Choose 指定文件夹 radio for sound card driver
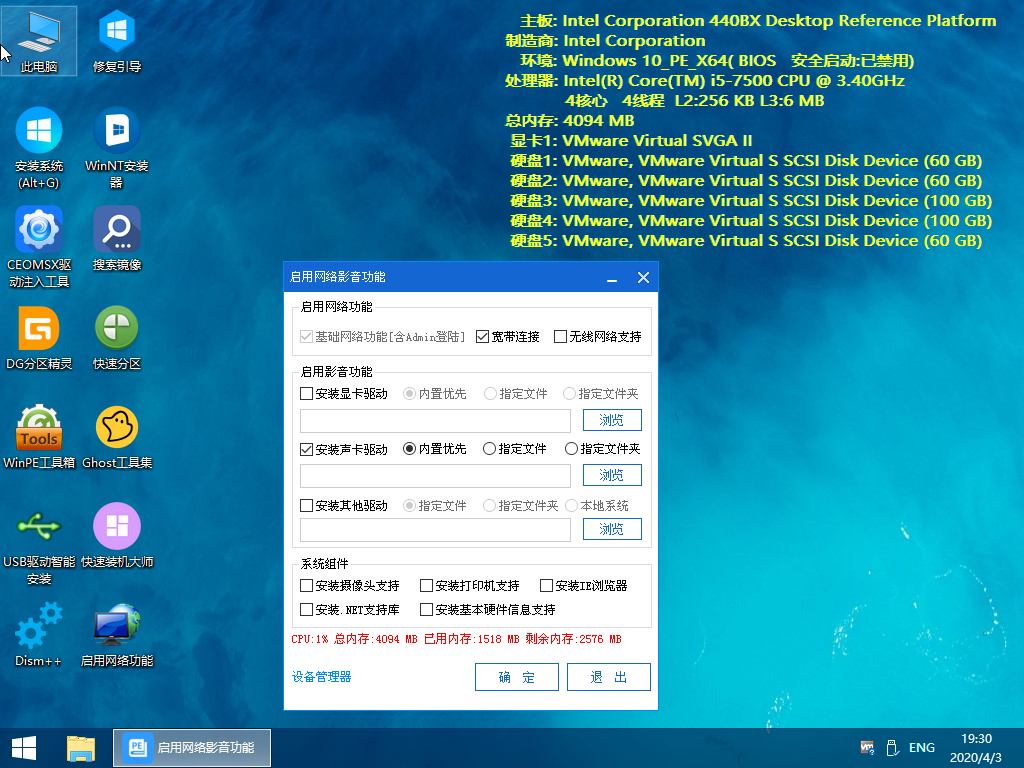This screenshot has width=1024, height=768. coord(571,449)
